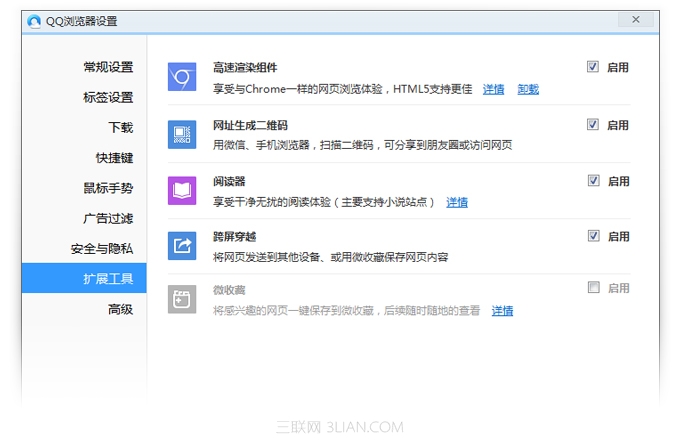Open the 阅读器 详情 link
Viewport: 680px width, 440px height.
click(x=457, y=202)
